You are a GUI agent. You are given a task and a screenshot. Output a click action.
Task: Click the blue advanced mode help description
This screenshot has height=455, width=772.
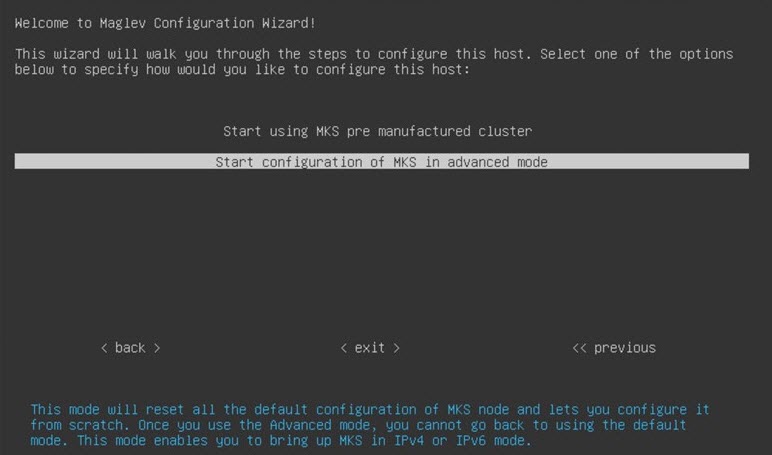pyautogui.click(x=370, y=424)
